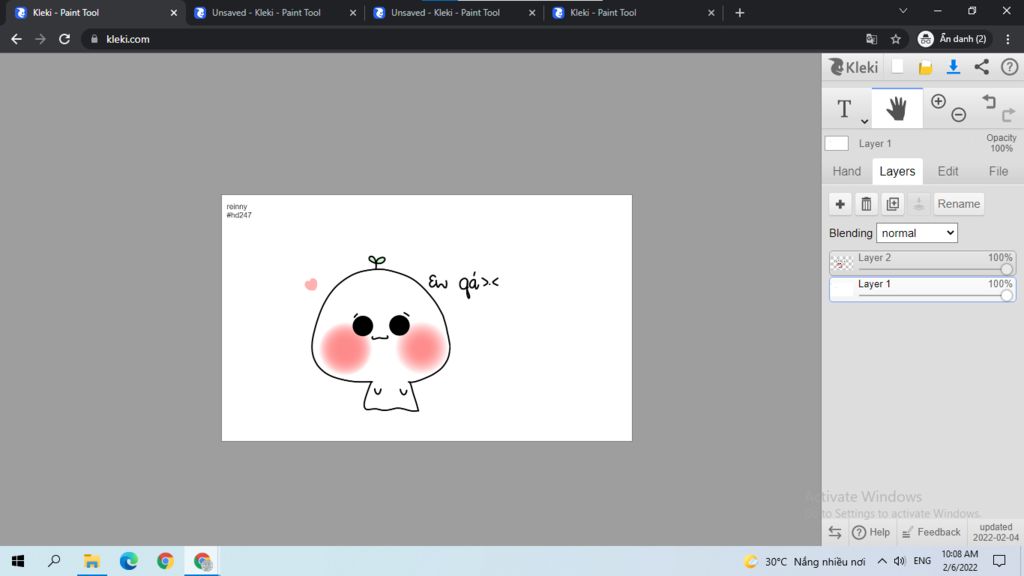Click the Layer 1 opacity slider handle
The height and width of the screenshot is (576, 1024).
click(x=1006, y=295)
